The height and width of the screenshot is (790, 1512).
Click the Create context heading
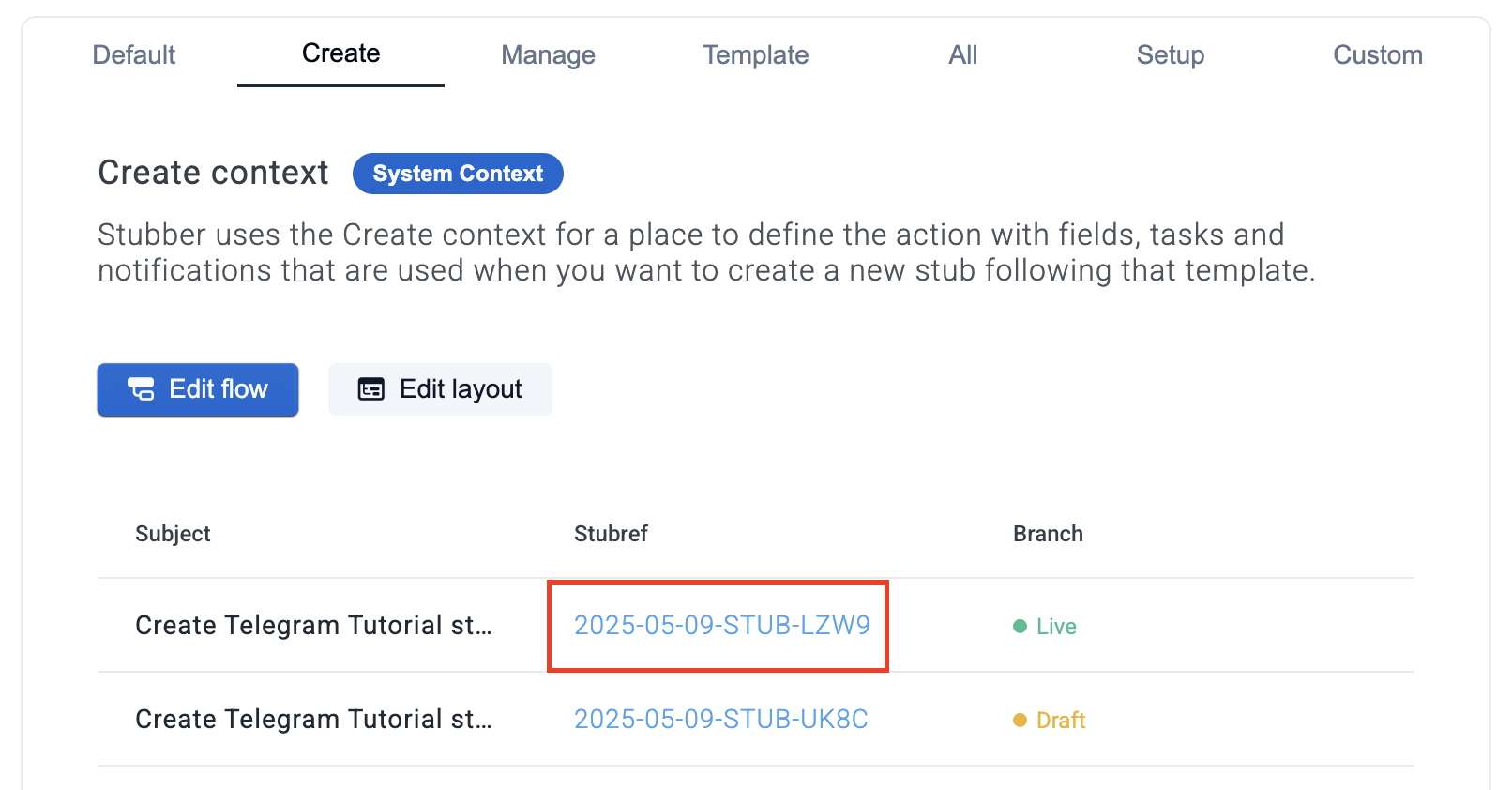point(213,173)
